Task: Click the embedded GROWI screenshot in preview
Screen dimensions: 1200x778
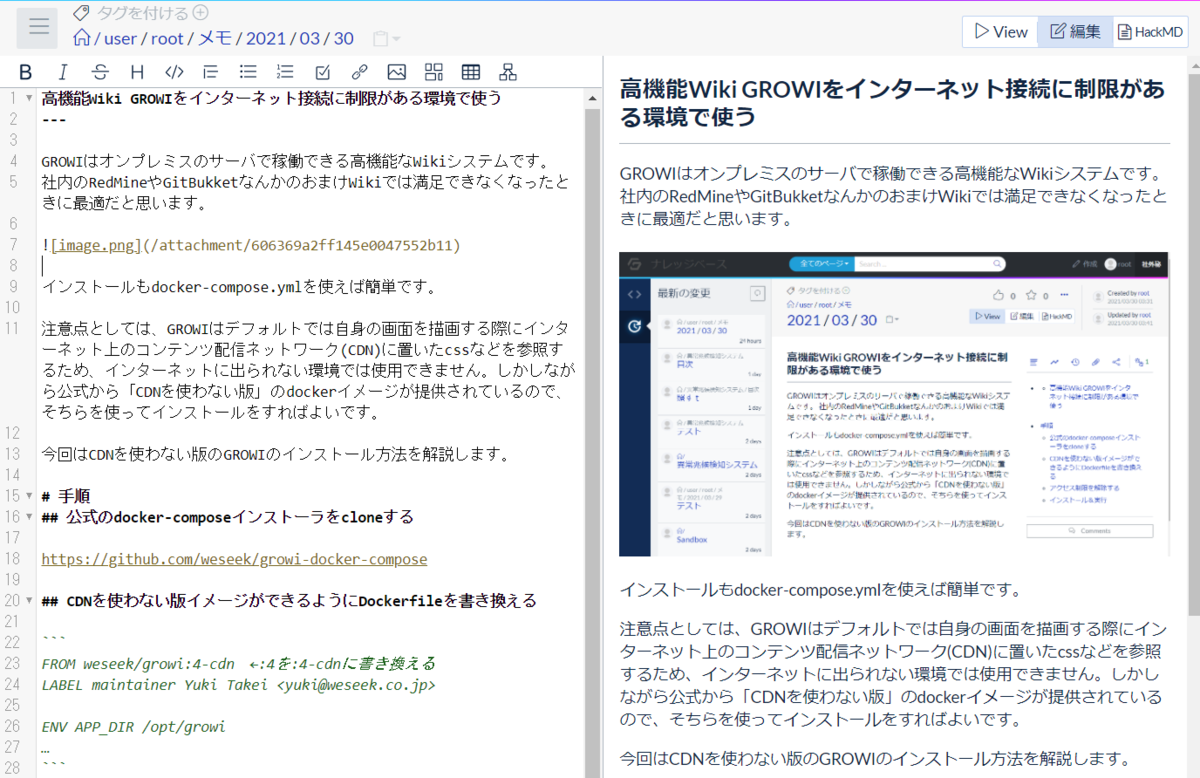Action: tap(894, 404)
